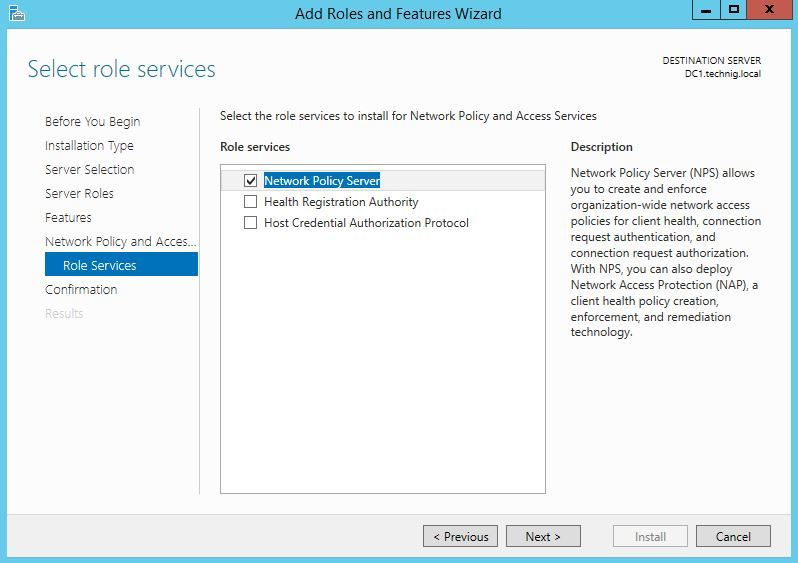Open Network Policy and Access Services step
This screenshot has width=798, height=563.
(x=120, y=242)
